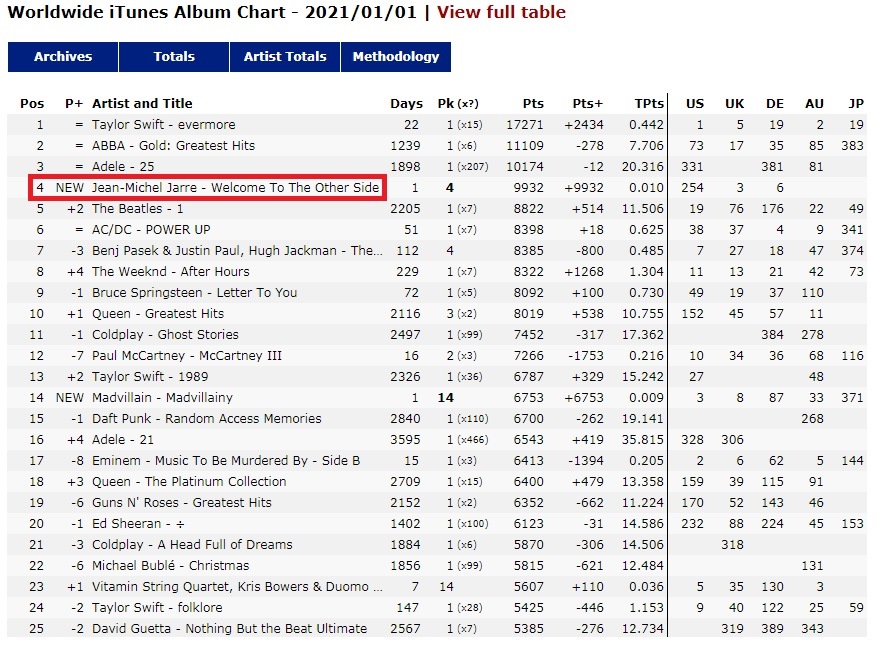Click the Pts column header

(533, 103)
